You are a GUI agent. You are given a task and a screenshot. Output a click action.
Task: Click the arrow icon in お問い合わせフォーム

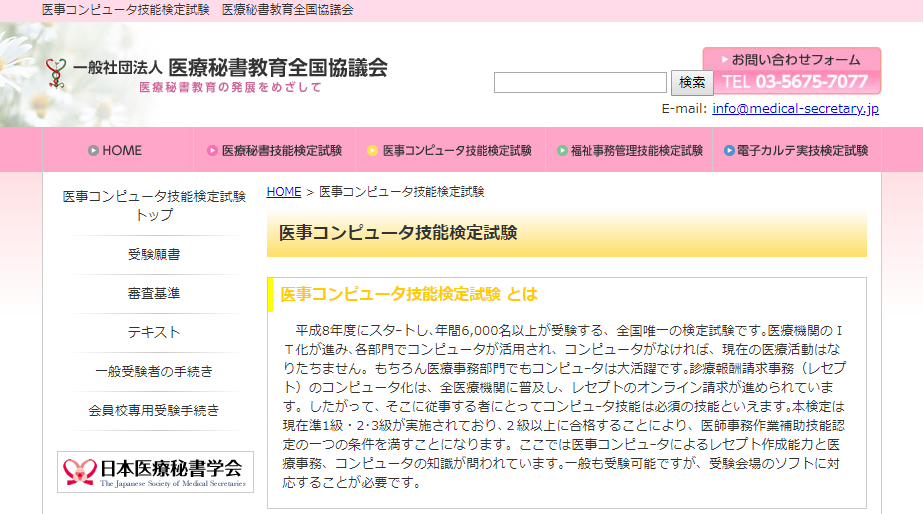(725, 59)
